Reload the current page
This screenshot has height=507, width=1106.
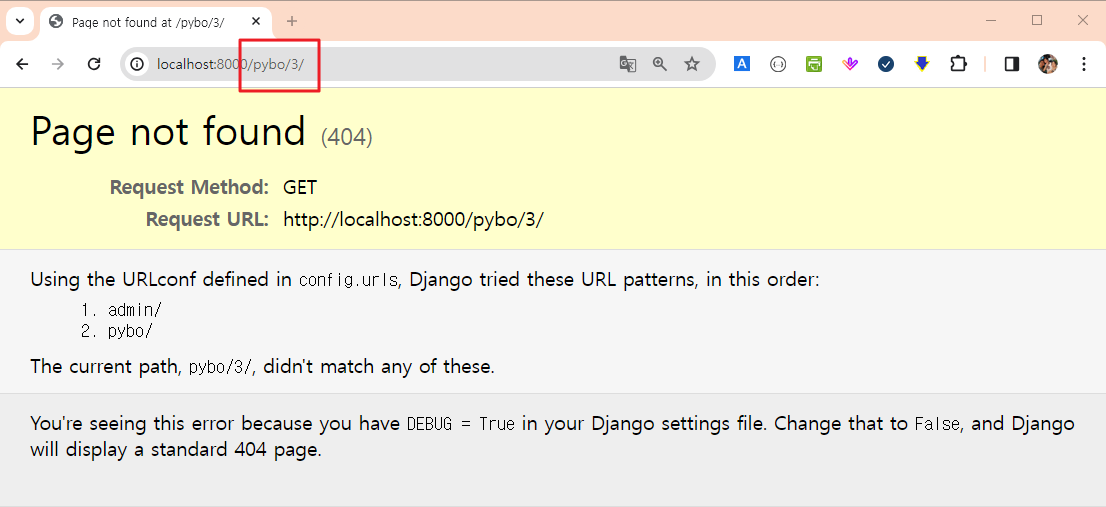(x=94, y=64)
